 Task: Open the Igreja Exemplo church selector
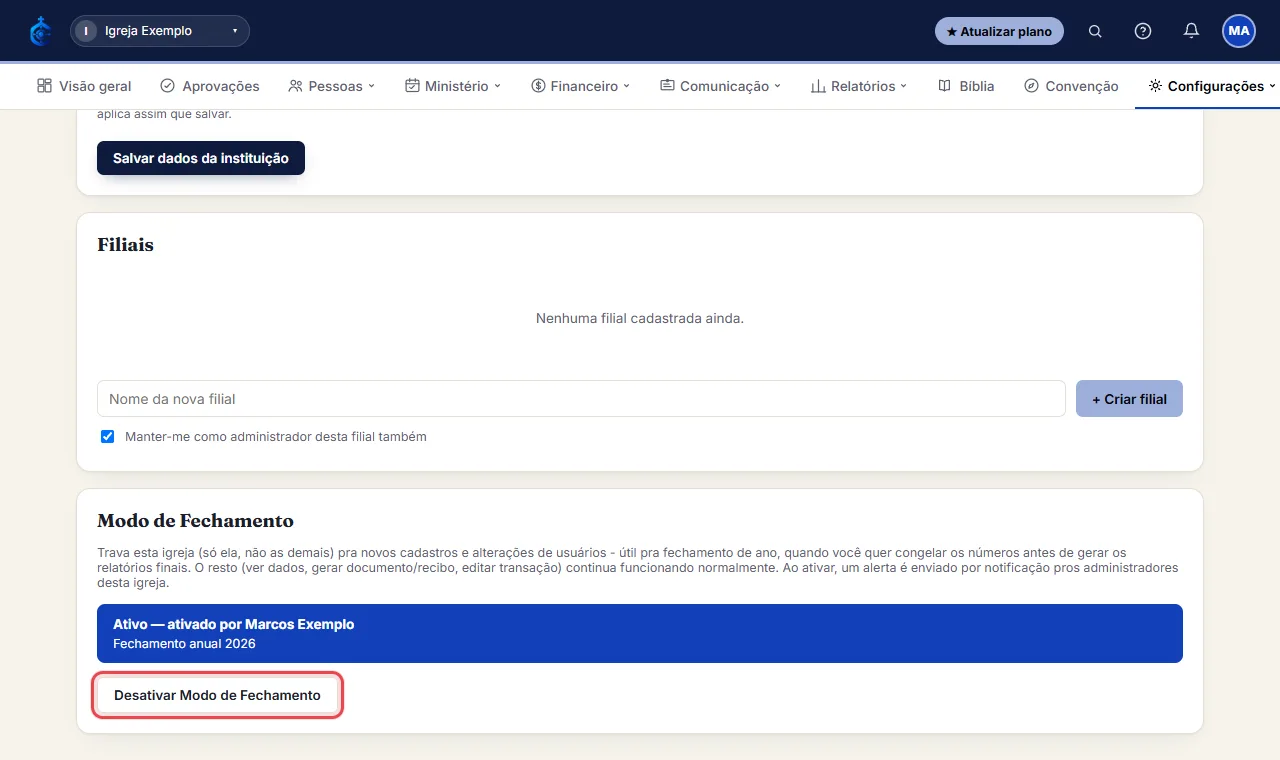(x=160, y=31)
